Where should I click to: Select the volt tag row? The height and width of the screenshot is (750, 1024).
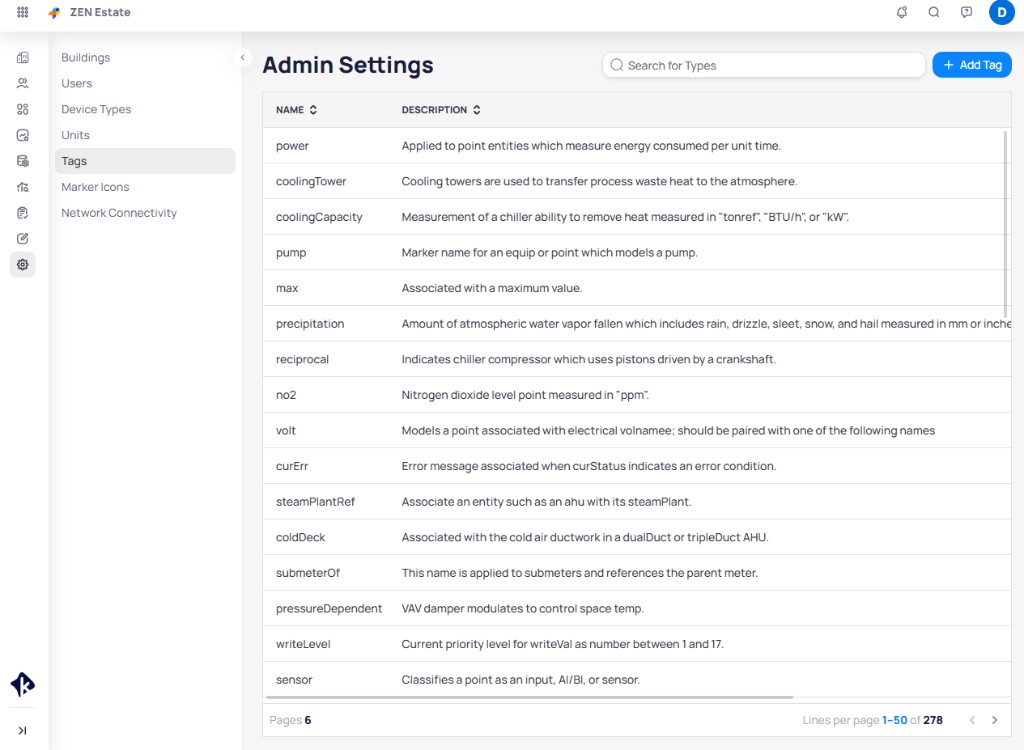point(637,431)
